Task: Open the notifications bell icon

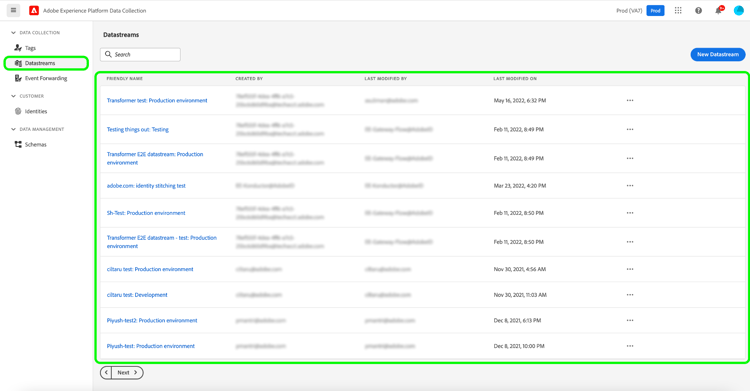Action: pos(718,11)
